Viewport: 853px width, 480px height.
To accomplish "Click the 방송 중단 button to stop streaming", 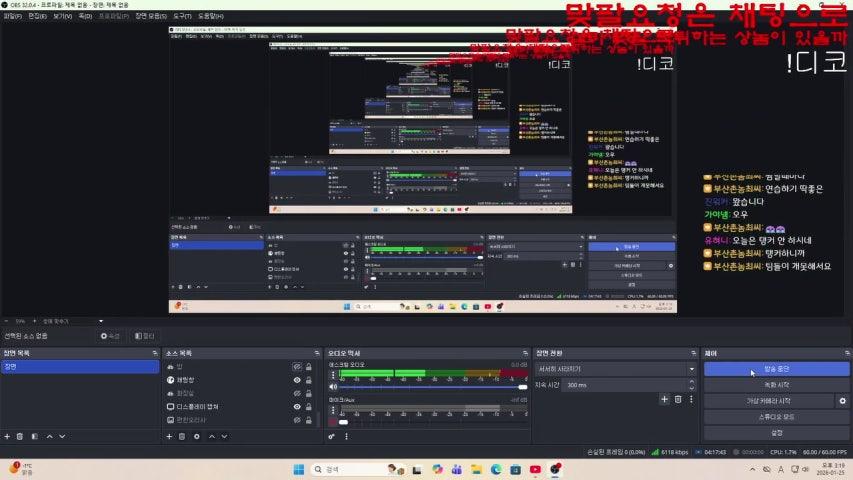I will (x=776, y=369).
